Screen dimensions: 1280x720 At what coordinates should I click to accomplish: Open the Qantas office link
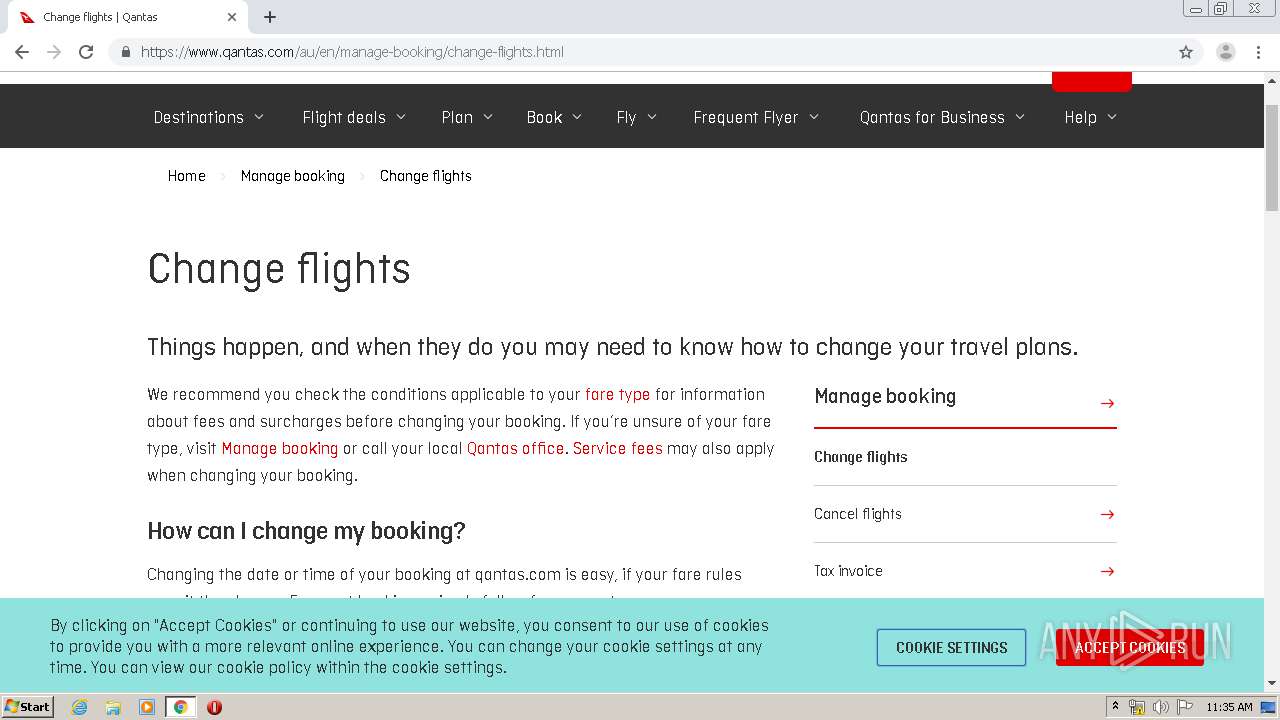pyautogui.click(x=515, y=449)
